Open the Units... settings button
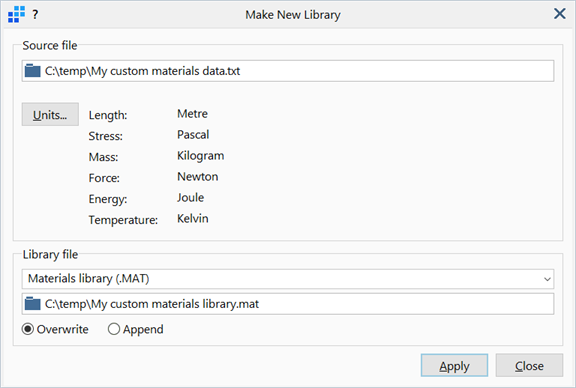 click(x=50, y=114)
